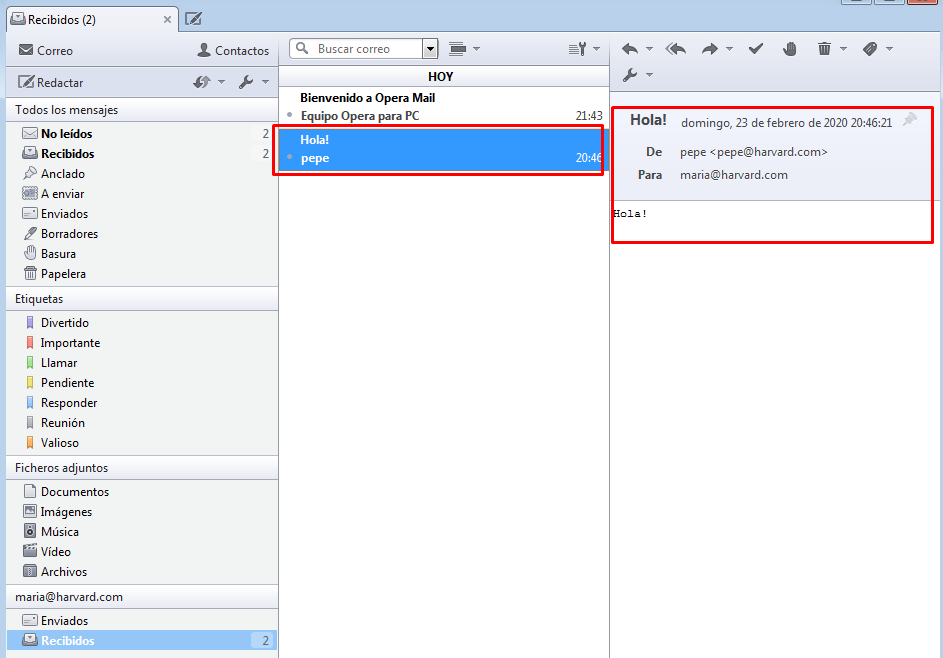943x658 pixels.
Task: Expand the search field dropdown arrow
Action: pos(430,49)
